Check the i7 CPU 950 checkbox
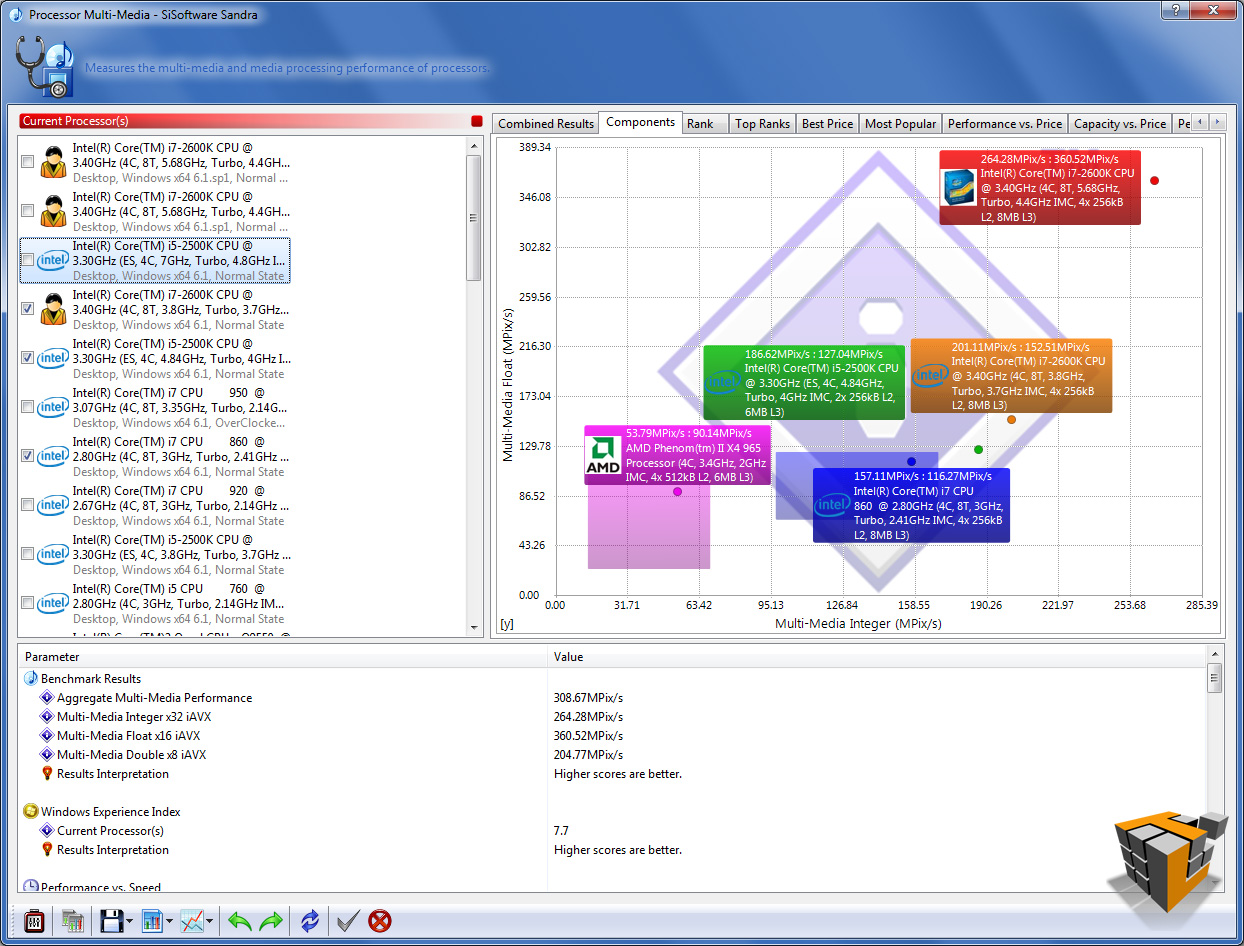 click(27, 407)
